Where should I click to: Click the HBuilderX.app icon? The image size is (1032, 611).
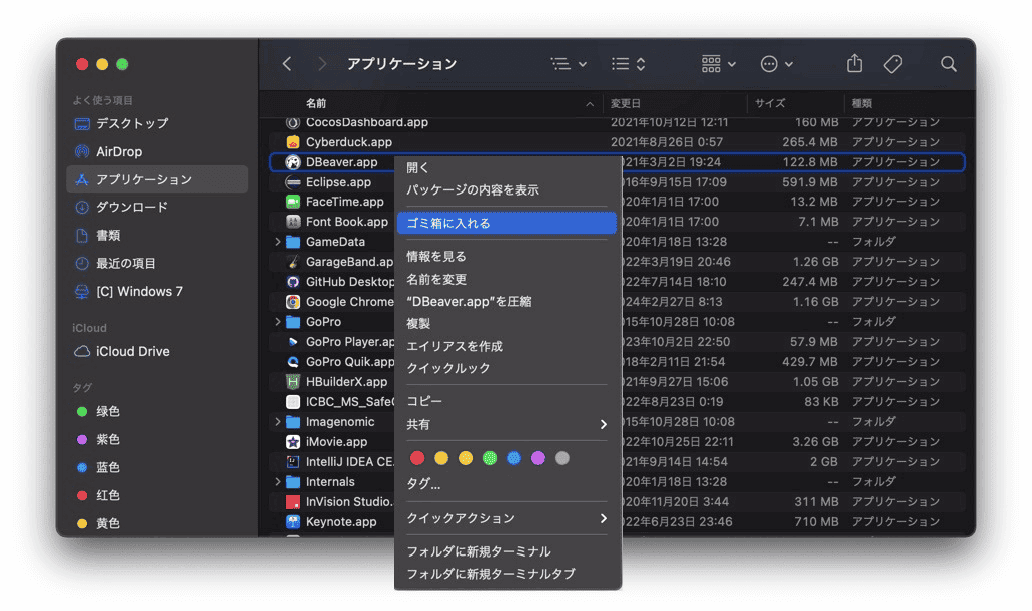(293, 382)
